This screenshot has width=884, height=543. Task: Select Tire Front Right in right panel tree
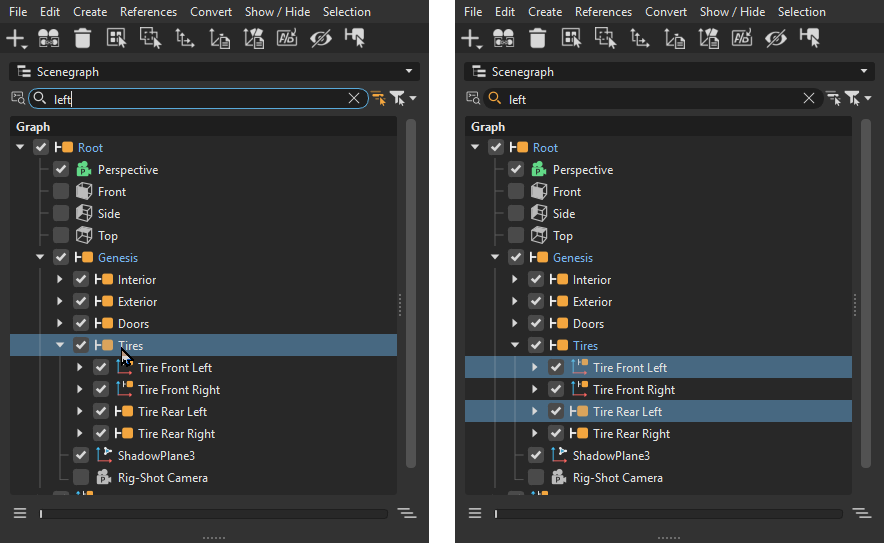pos(634,390)
